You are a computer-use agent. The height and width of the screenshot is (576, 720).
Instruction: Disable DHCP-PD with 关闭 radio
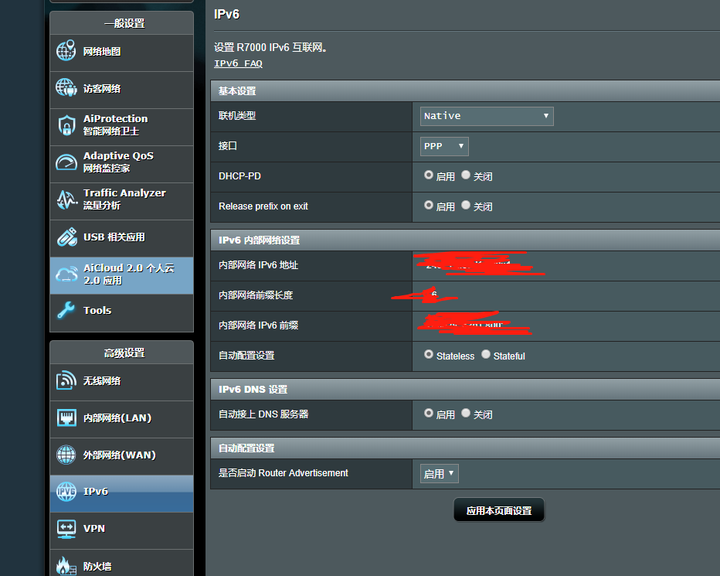coord(466,175)
